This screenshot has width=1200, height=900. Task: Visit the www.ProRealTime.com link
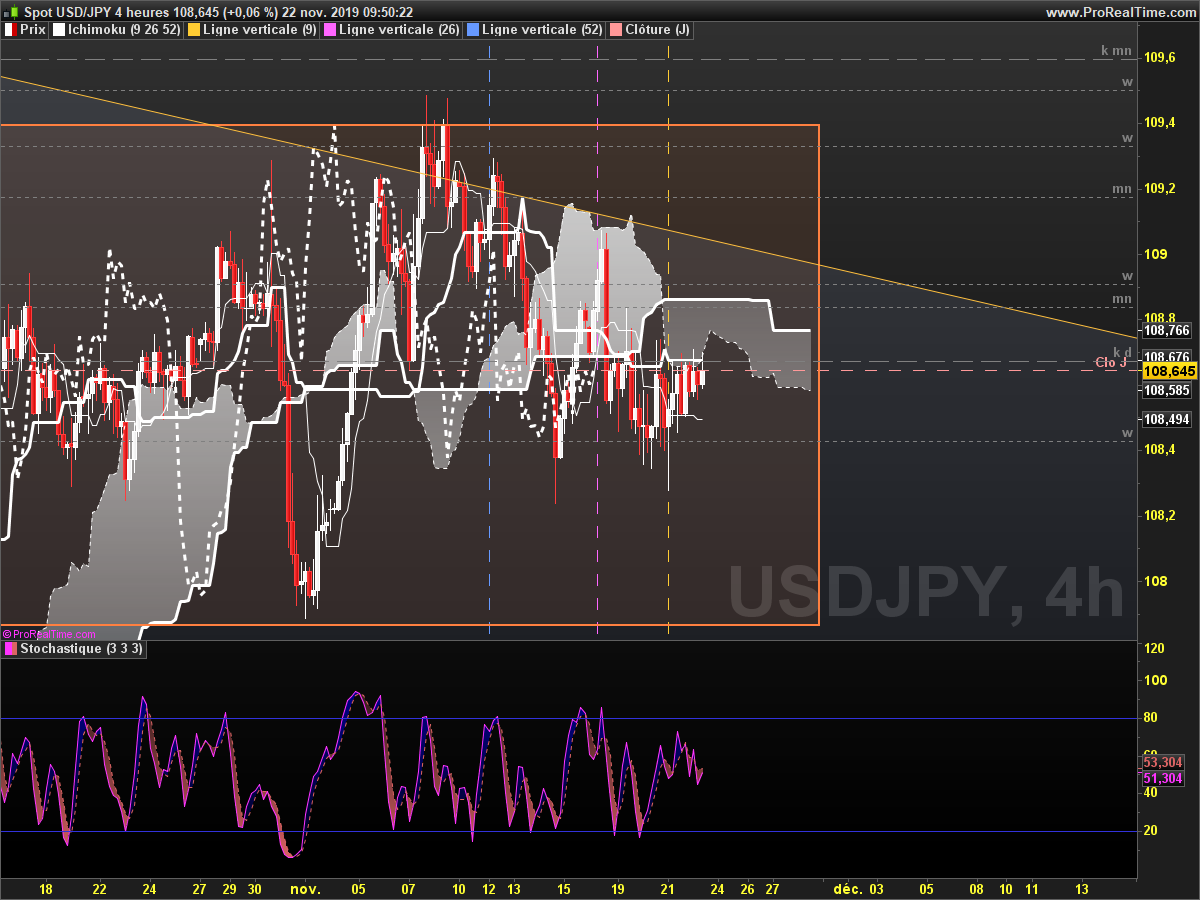pos(1119,12)
